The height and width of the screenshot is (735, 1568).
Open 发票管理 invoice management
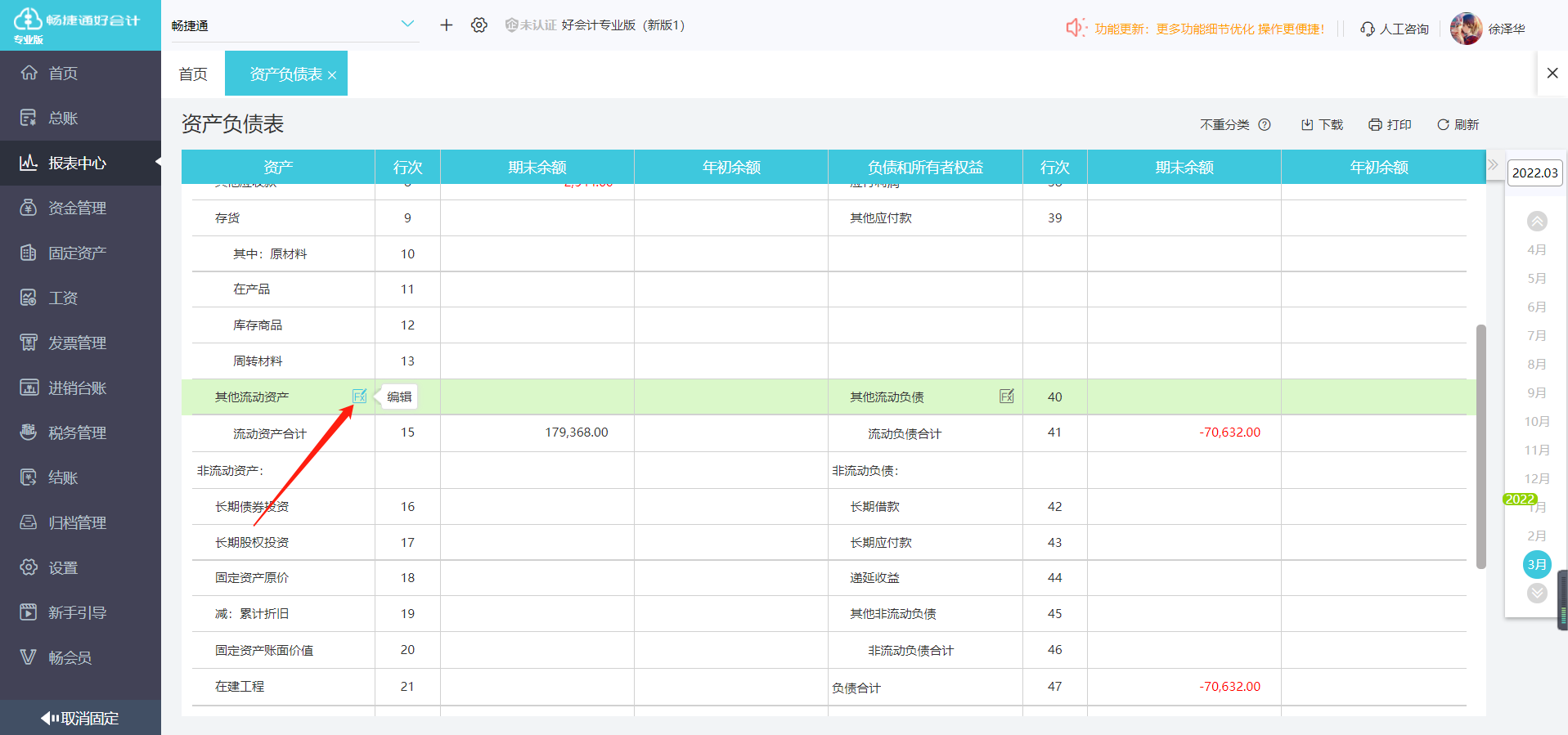[x=80, y=343]
